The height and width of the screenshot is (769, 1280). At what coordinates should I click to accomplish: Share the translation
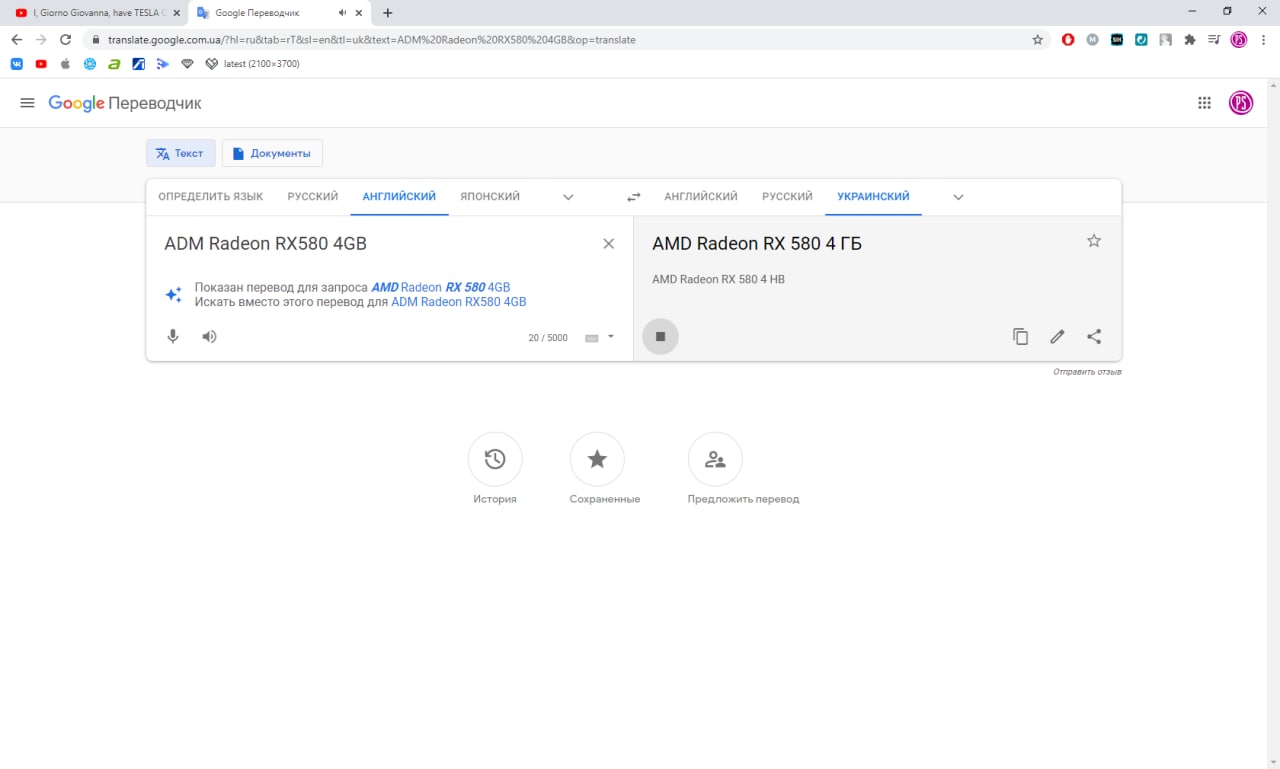[1094, 337]
